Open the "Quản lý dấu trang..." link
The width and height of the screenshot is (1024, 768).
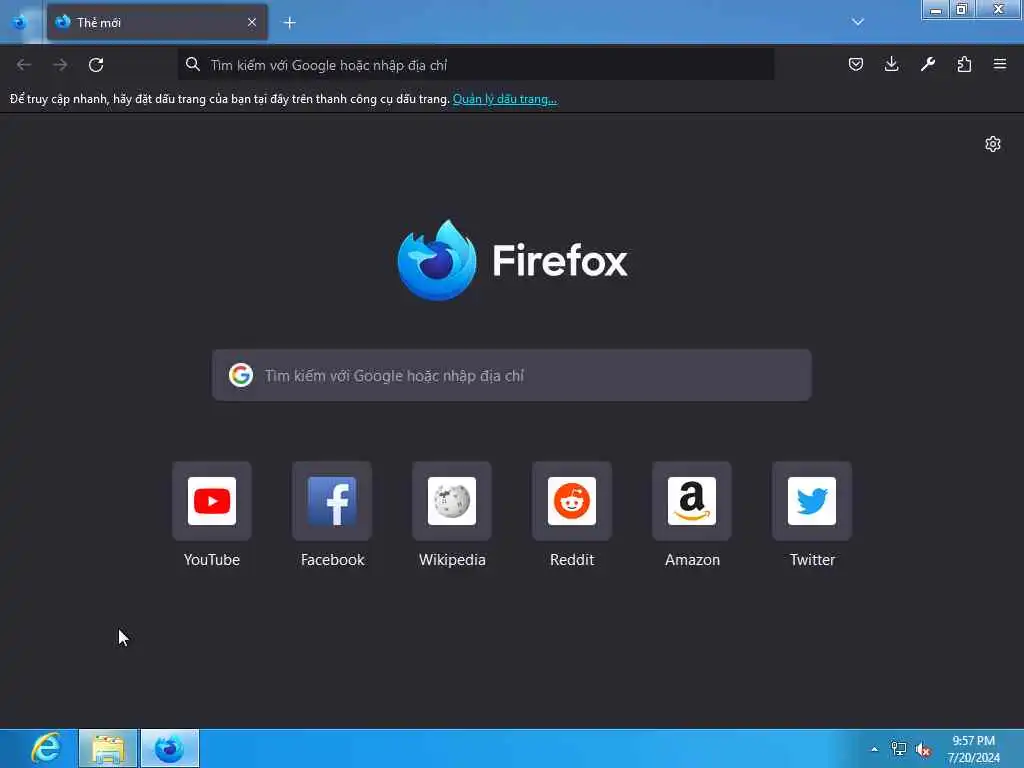pos(505,99)
